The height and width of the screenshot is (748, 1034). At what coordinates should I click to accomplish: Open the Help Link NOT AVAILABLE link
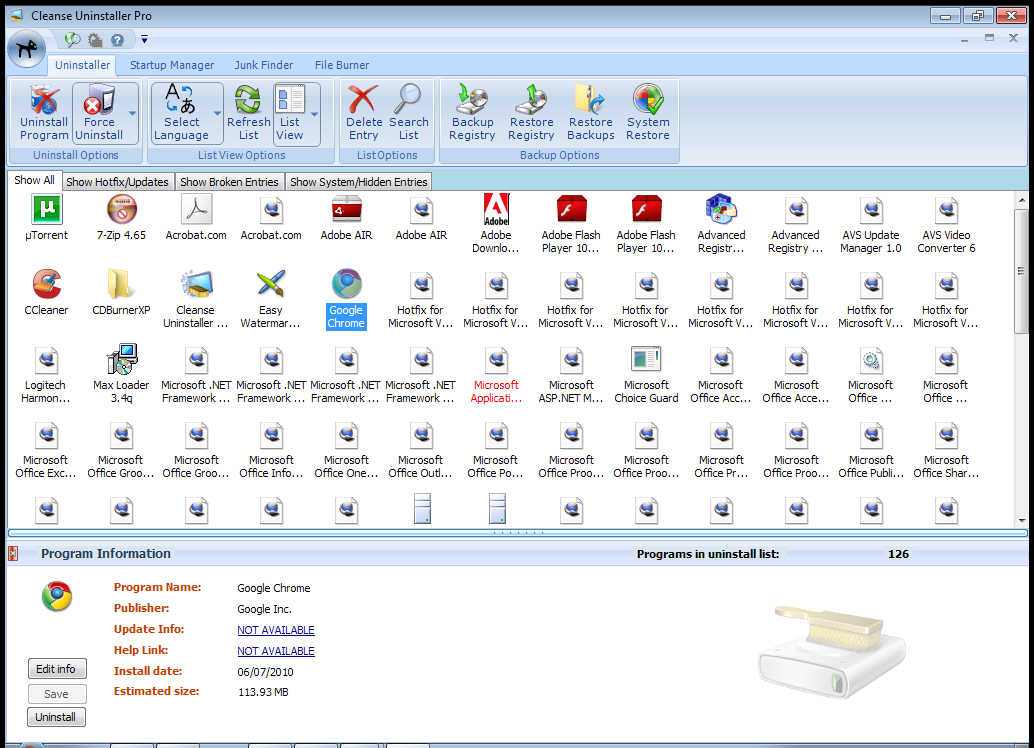(276, 651)
